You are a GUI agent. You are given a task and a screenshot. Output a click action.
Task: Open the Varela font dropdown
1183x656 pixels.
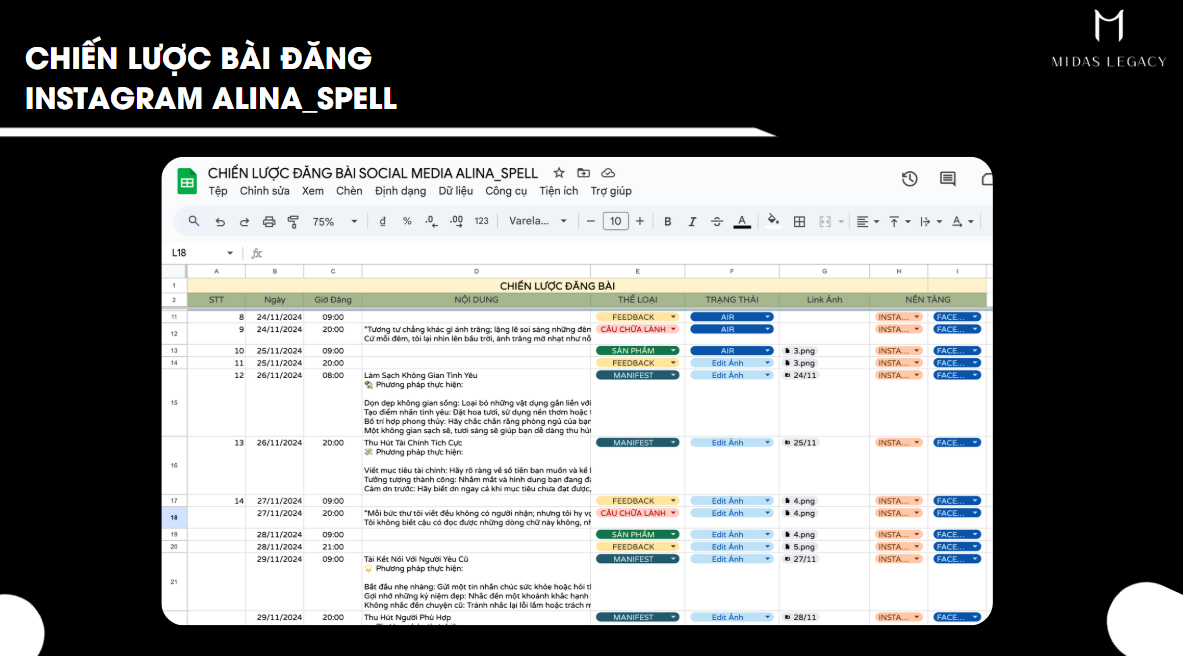[x=538, y=221]
